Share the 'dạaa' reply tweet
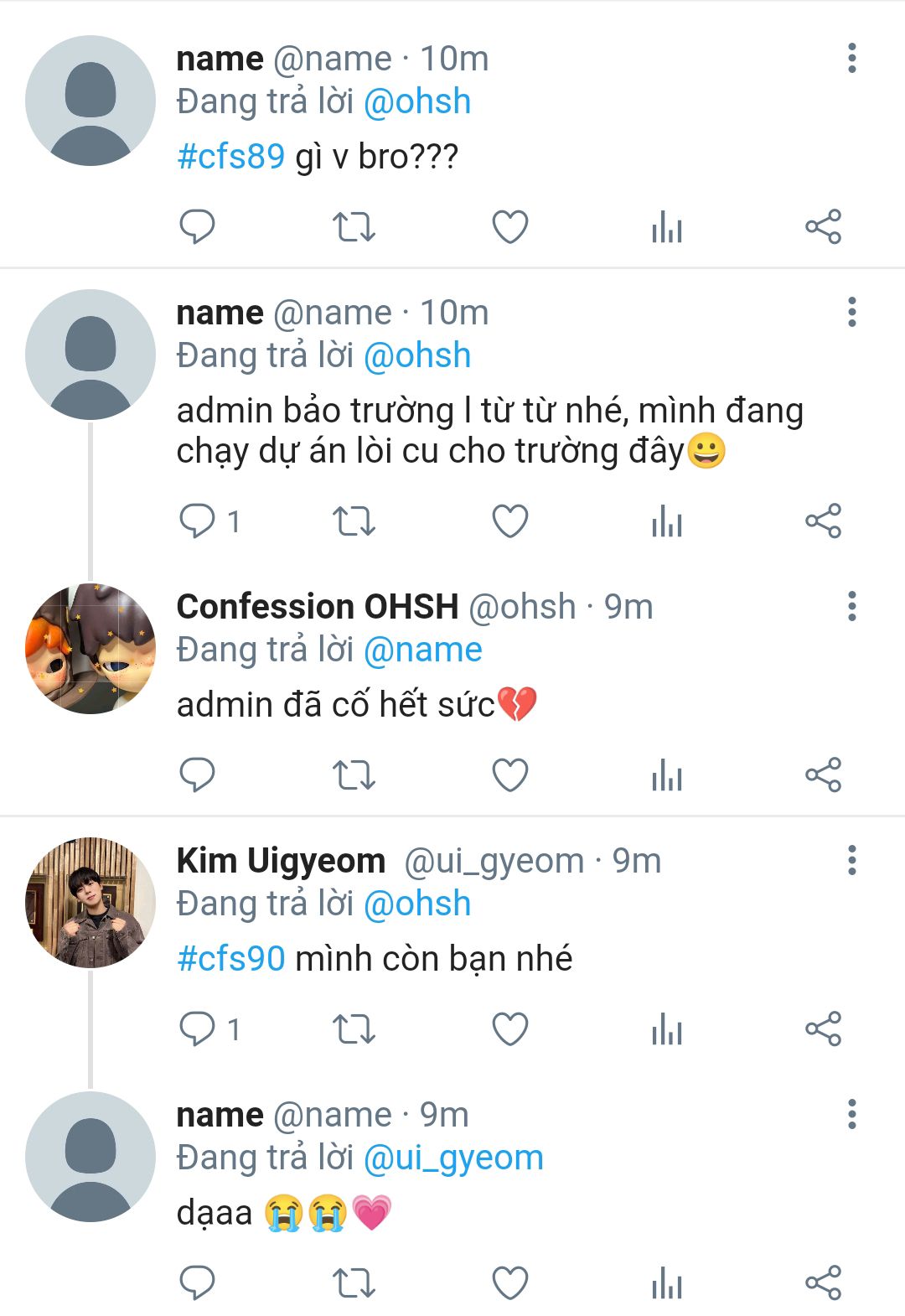Viewport: 905px width, 1316px height. click(x=823, y=1282)
